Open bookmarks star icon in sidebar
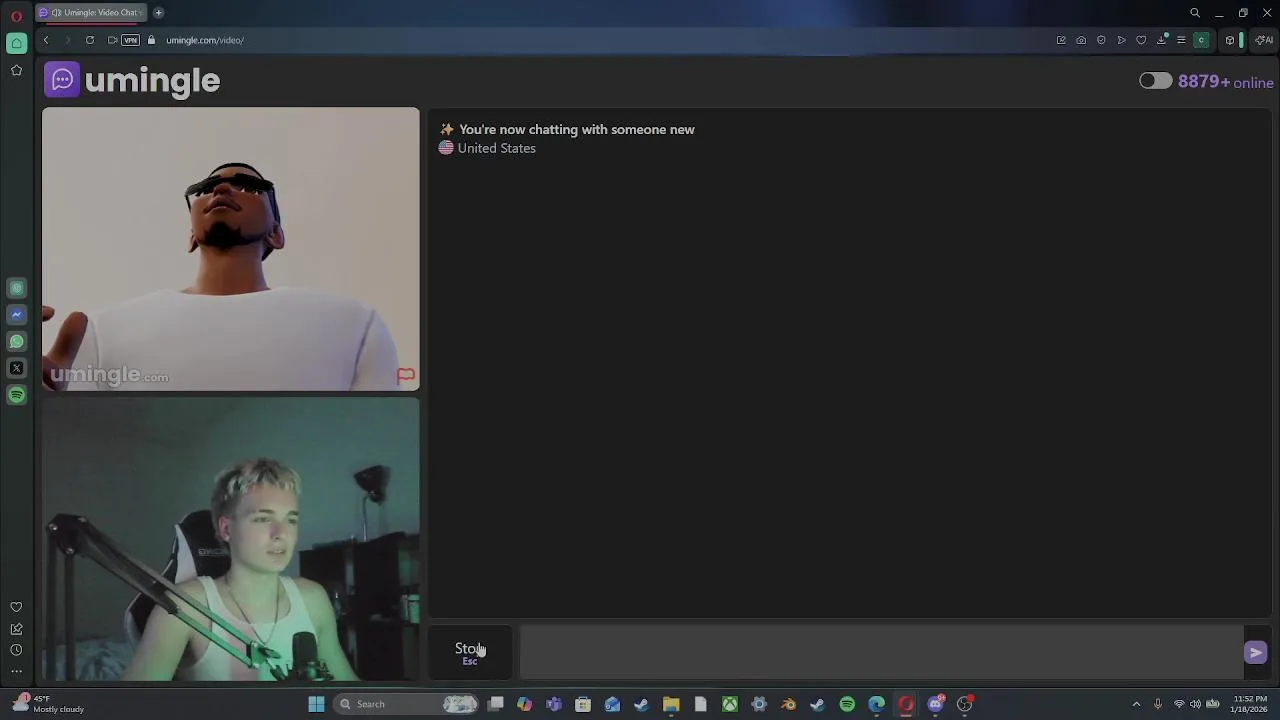Screen dimensions: 1280x720 16,70
